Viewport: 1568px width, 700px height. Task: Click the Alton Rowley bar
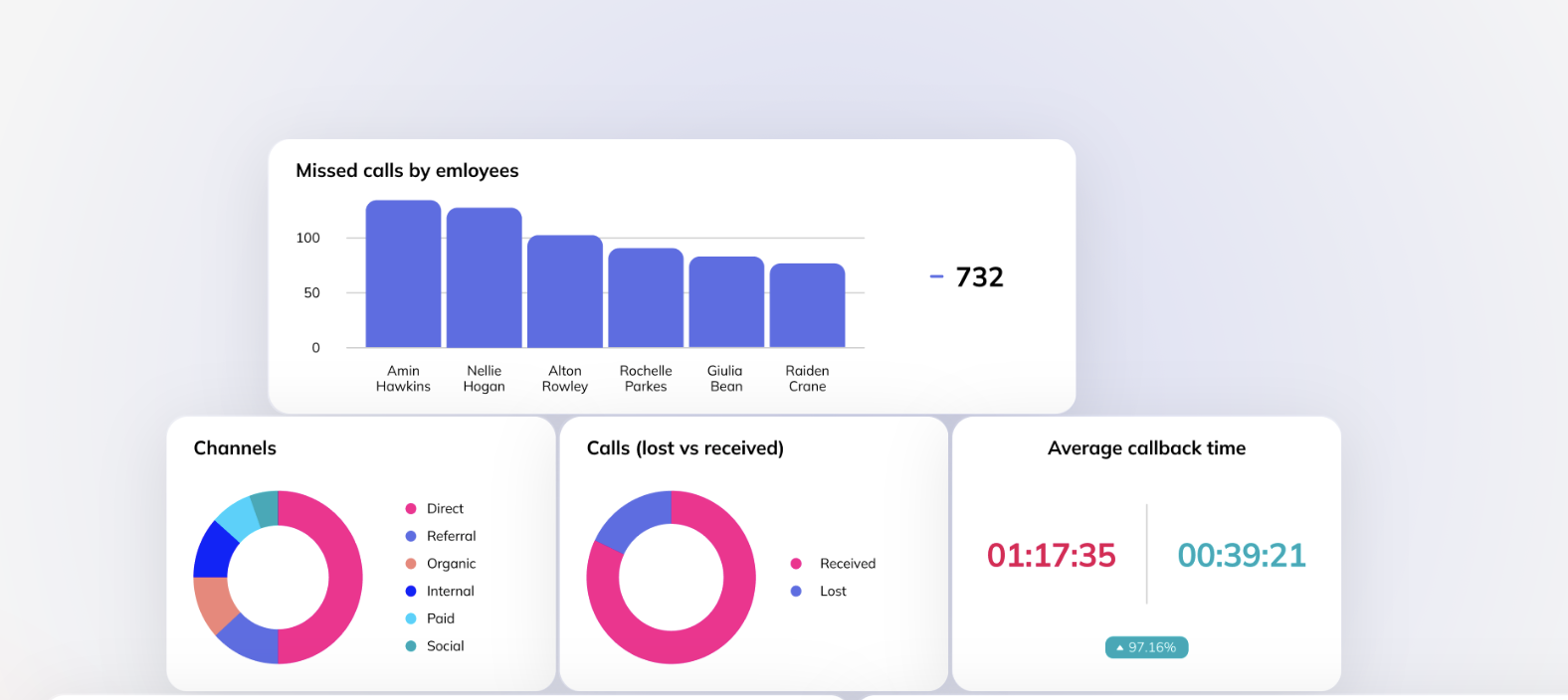coord(564,291)
